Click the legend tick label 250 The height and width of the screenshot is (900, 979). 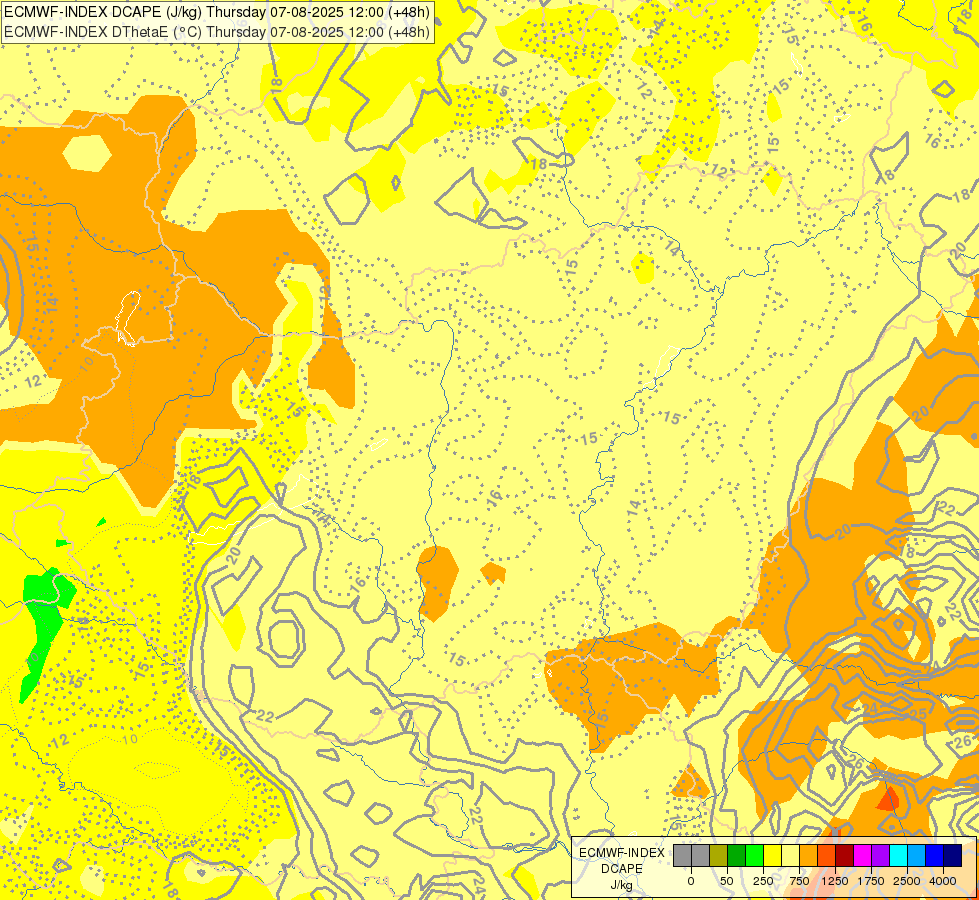point(763,881)
